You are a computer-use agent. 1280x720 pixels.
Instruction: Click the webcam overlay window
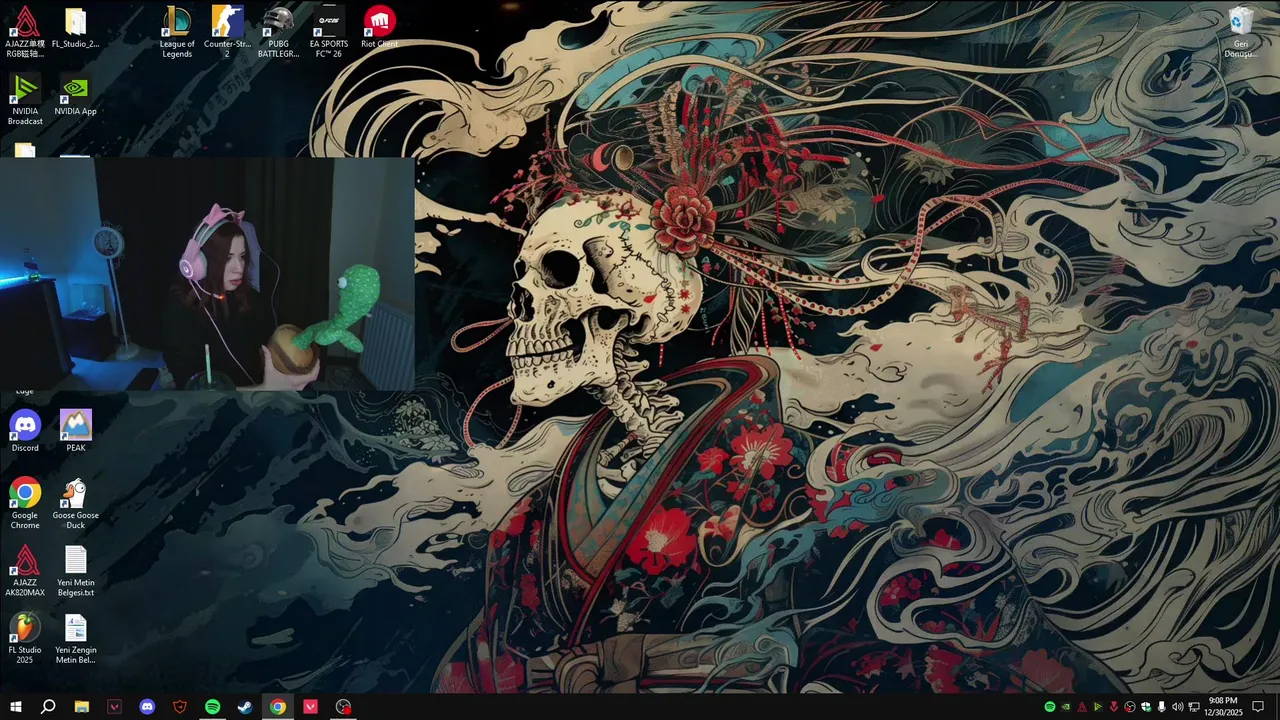[x=207, y=273]
